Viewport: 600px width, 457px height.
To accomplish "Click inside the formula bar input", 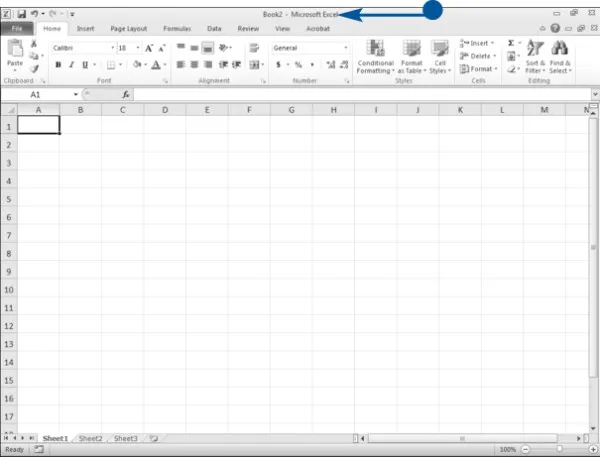I will tap(360, 94).
